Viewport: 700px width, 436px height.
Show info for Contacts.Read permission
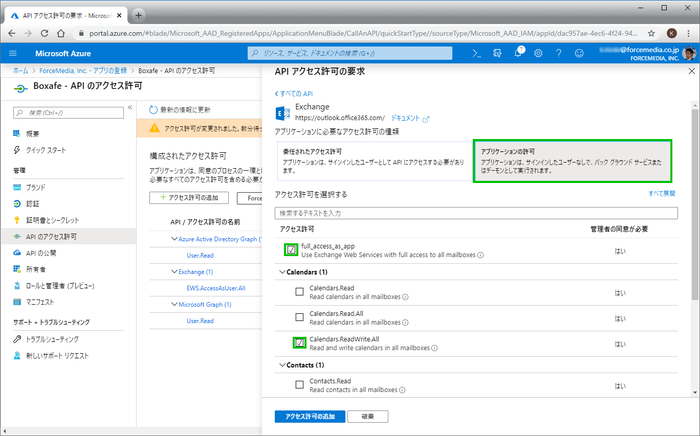point(402,390)
